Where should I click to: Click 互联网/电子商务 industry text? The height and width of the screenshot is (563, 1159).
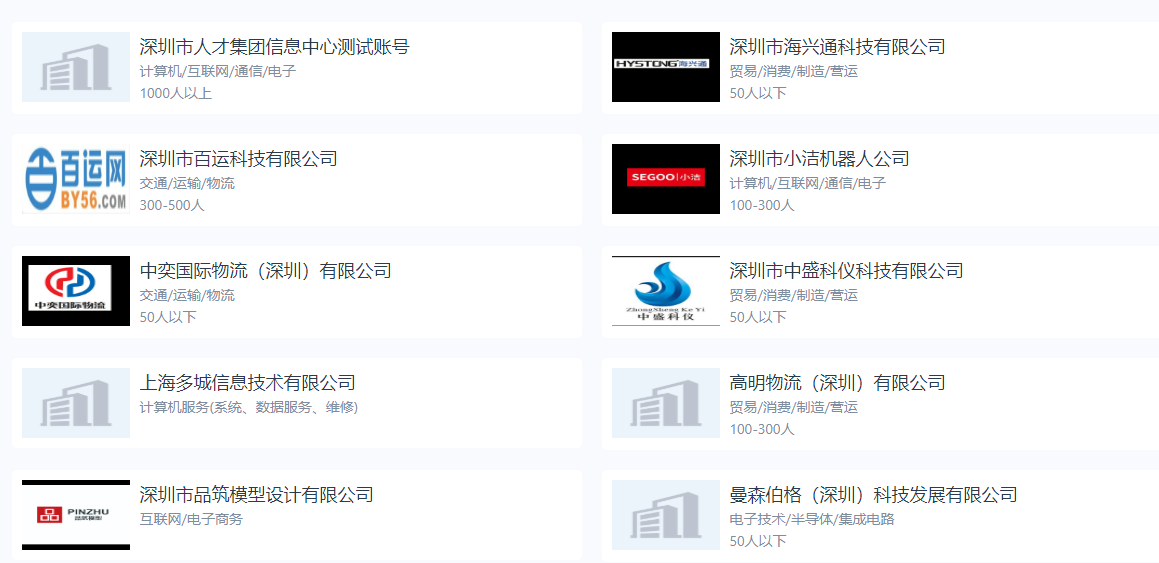point(191,520)
